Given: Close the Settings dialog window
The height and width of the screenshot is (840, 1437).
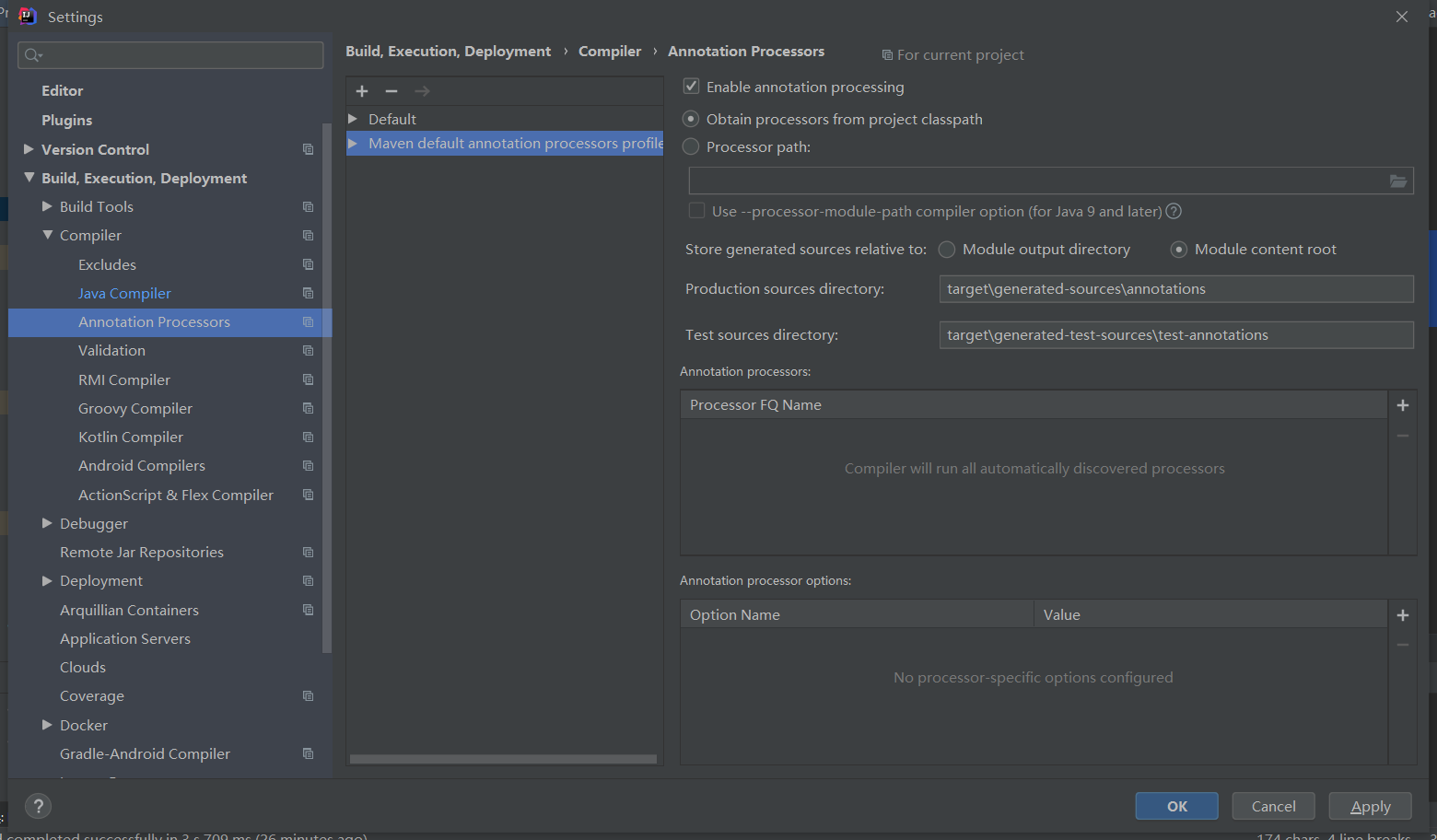Looking at the screenshot, I should pyautogui.click(x=1402, y=17).
